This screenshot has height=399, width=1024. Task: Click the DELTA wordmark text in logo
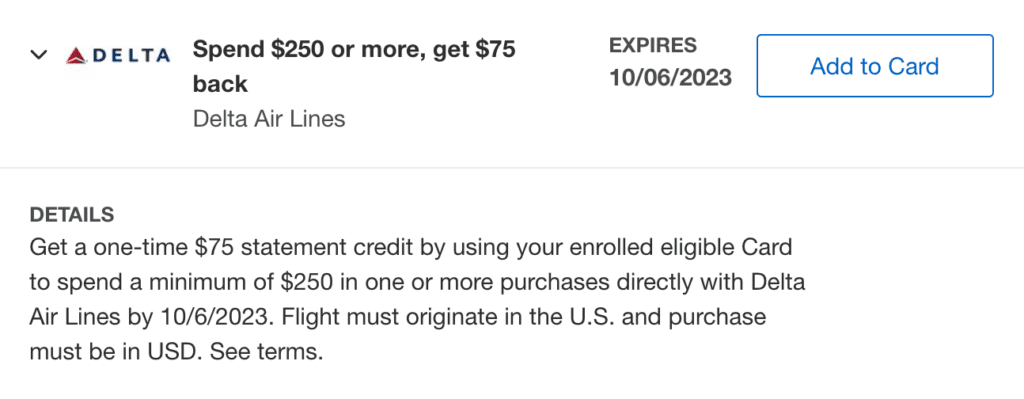pyautogui.click(x=131, y=56)
